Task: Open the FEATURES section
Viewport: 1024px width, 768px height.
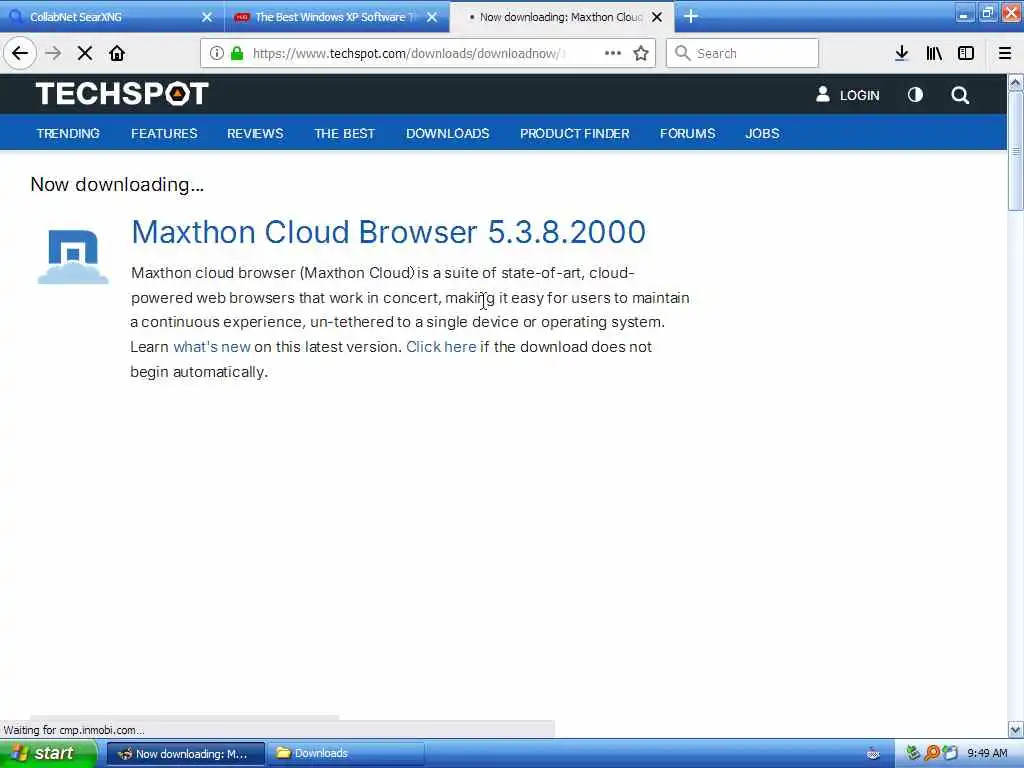Action: (164, 134)
